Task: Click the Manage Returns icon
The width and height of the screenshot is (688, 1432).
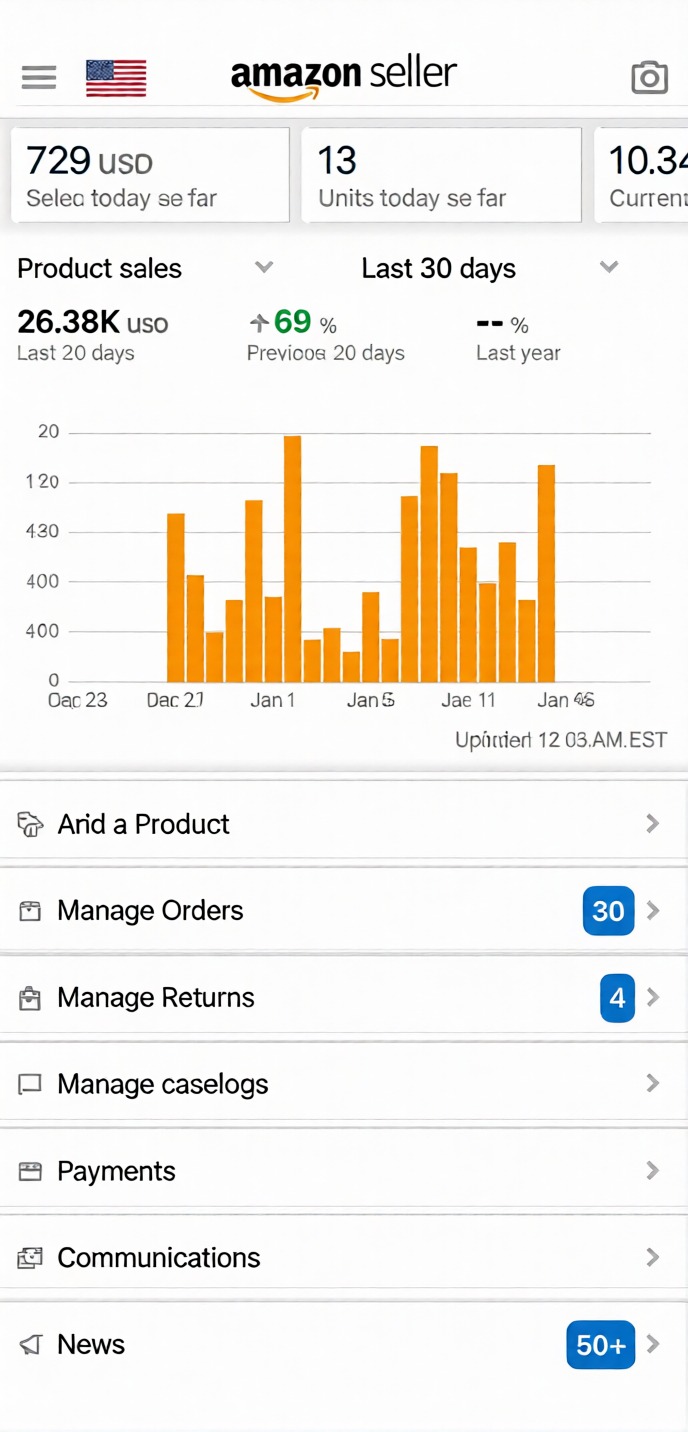Action: 31,998
